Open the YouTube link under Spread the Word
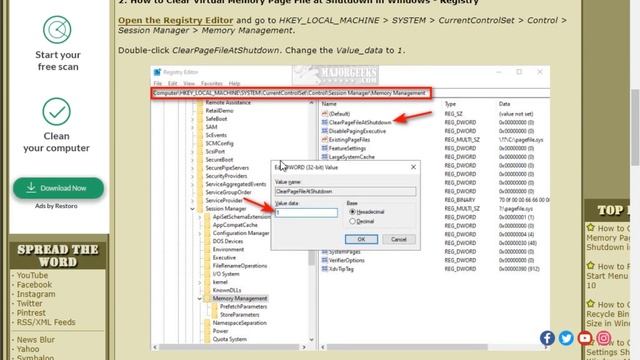640x360 pixels. pyautogui.click(x=32, y=275)
